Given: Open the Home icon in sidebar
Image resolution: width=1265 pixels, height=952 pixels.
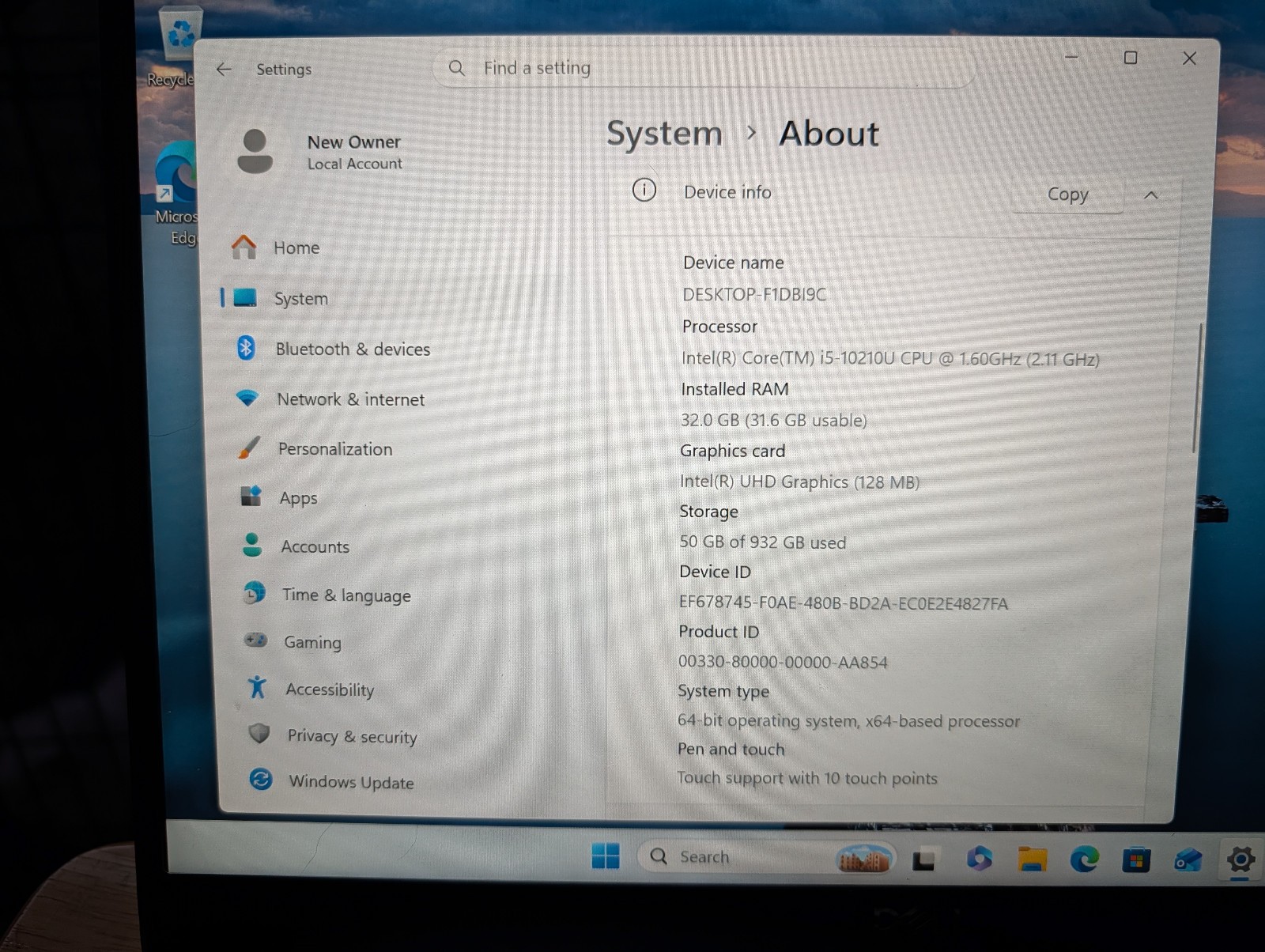Looking at the screenshot, I should coord(244,247).
